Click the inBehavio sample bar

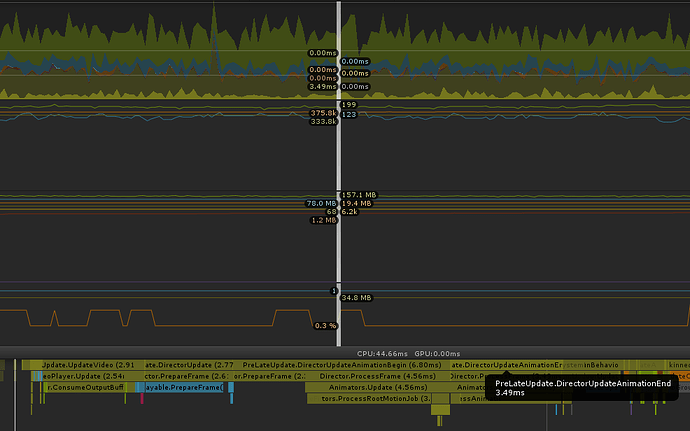click(601, 365)
